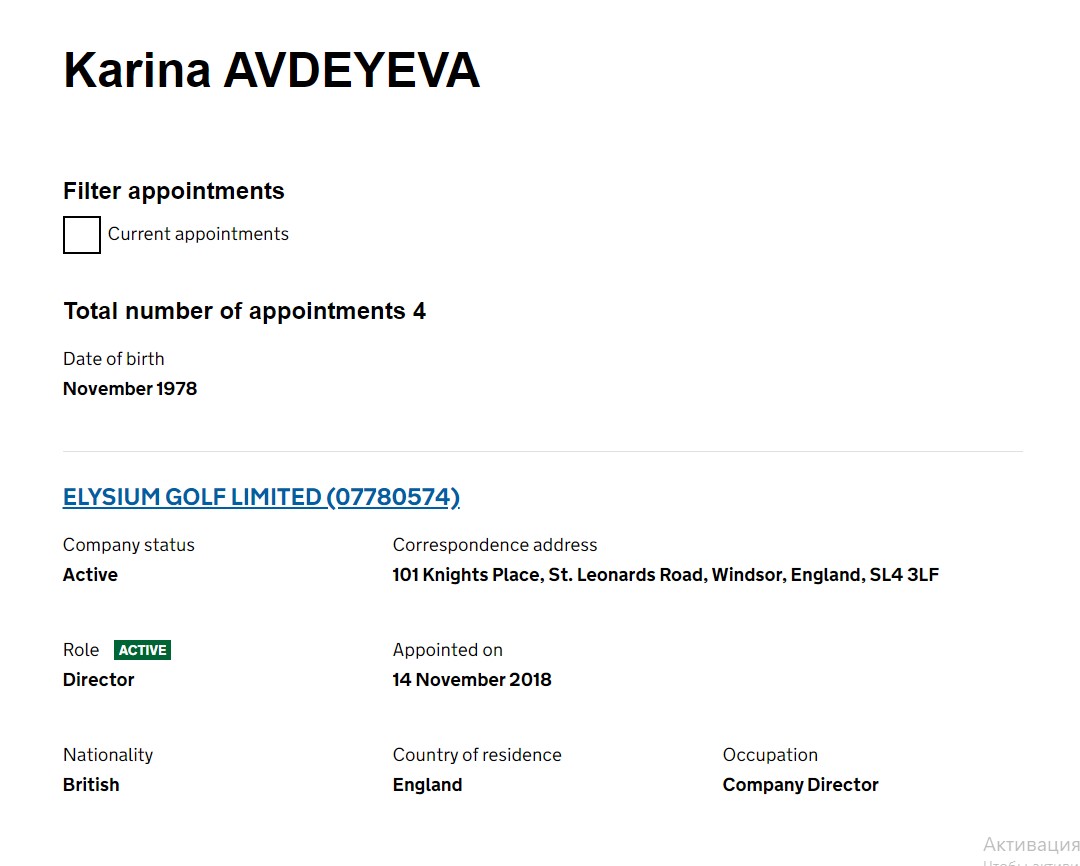Open the ELYSIUM GOLF LIMITED company link
The height and width of the screenshot is (866, 1080).
(261, 497)
